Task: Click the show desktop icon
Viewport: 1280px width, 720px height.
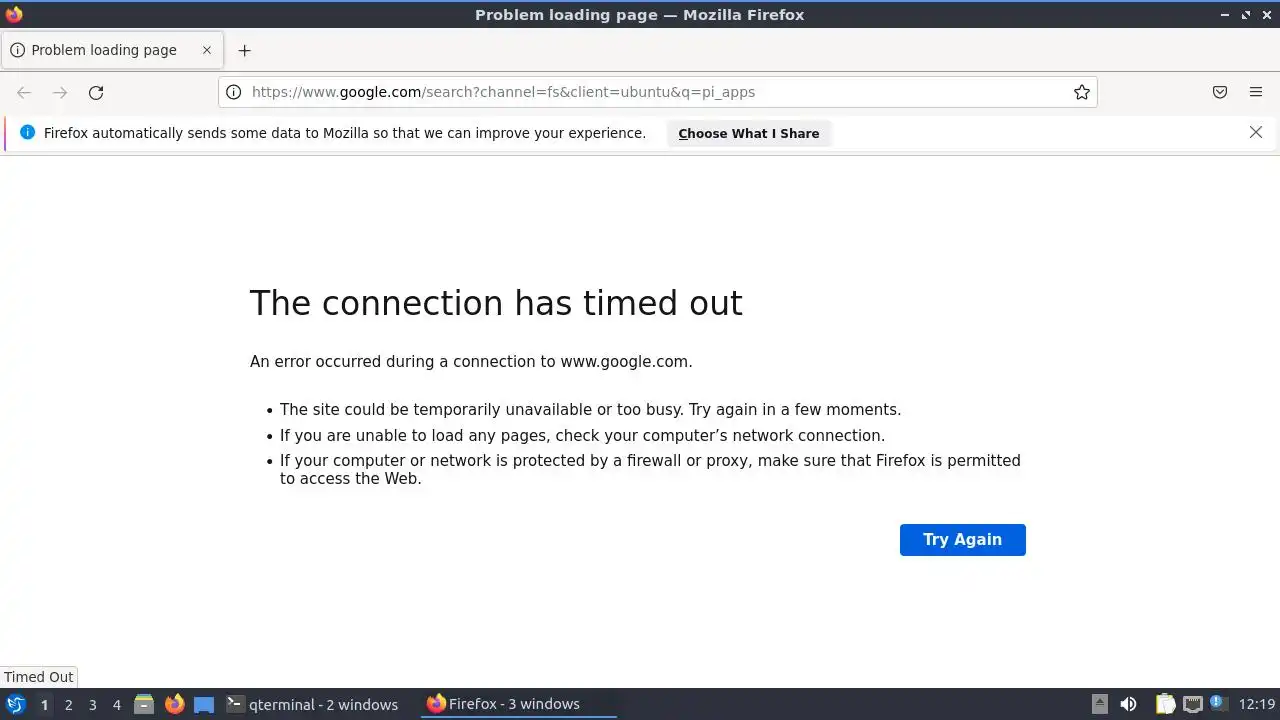Action: tap(204, 704)
